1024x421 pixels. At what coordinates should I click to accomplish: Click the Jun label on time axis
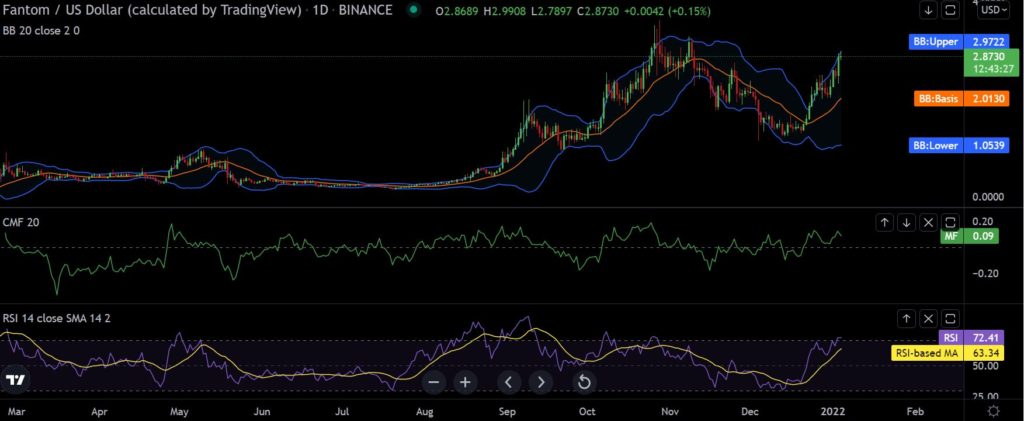point(262,412)
